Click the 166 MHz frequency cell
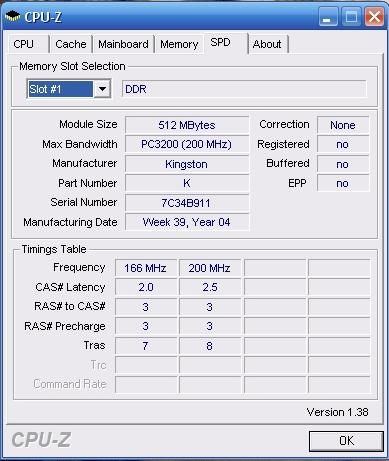This screenshot has width=389, height=461. [x=146, y=268]
